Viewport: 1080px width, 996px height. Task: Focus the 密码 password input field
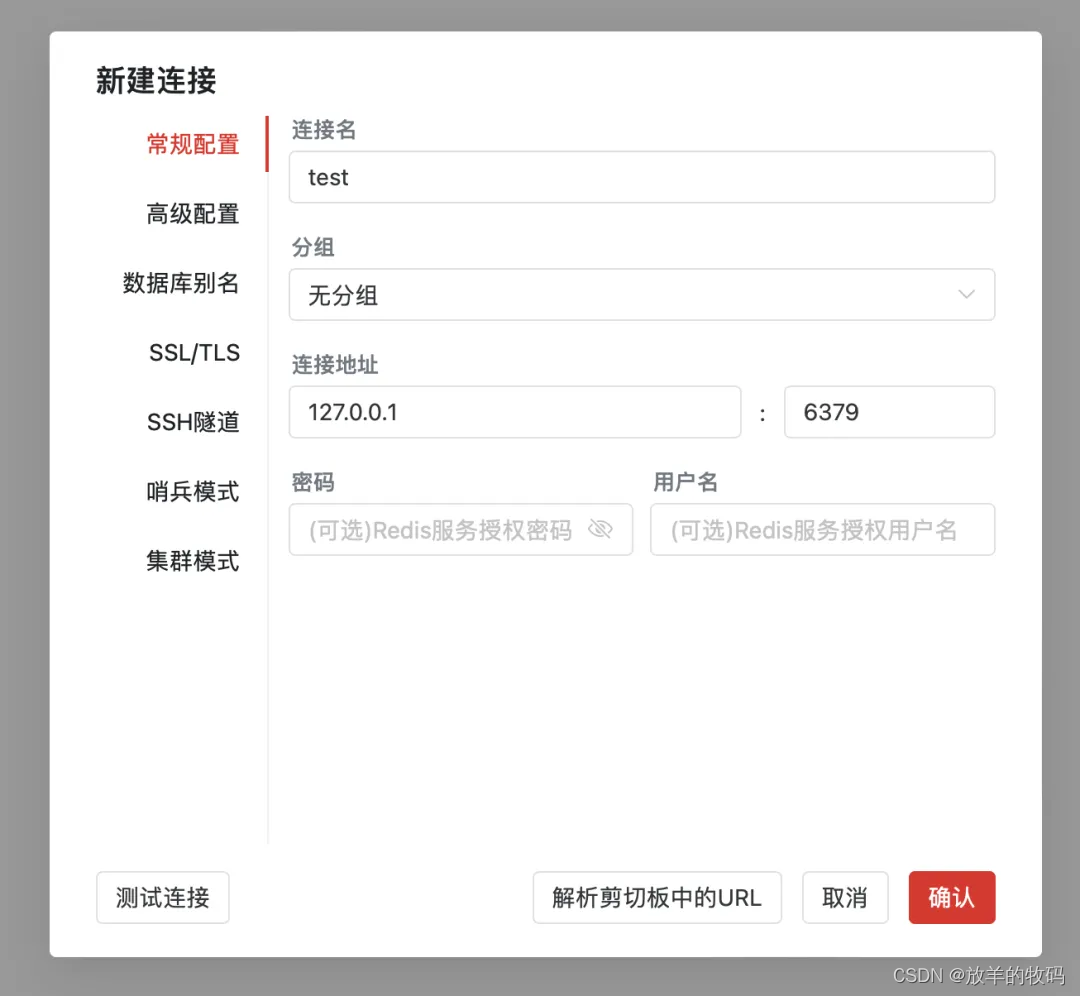pos(461,530)
